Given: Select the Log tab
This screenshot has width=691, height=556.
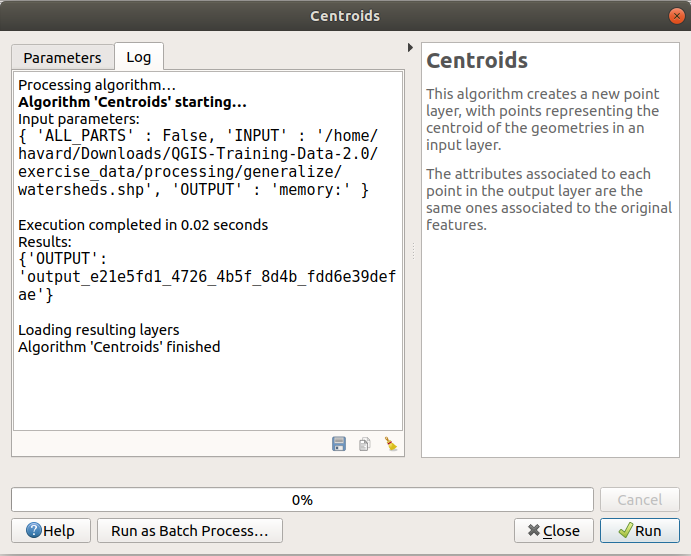Looking at the screenshot, I should click(x=138, y=57).
